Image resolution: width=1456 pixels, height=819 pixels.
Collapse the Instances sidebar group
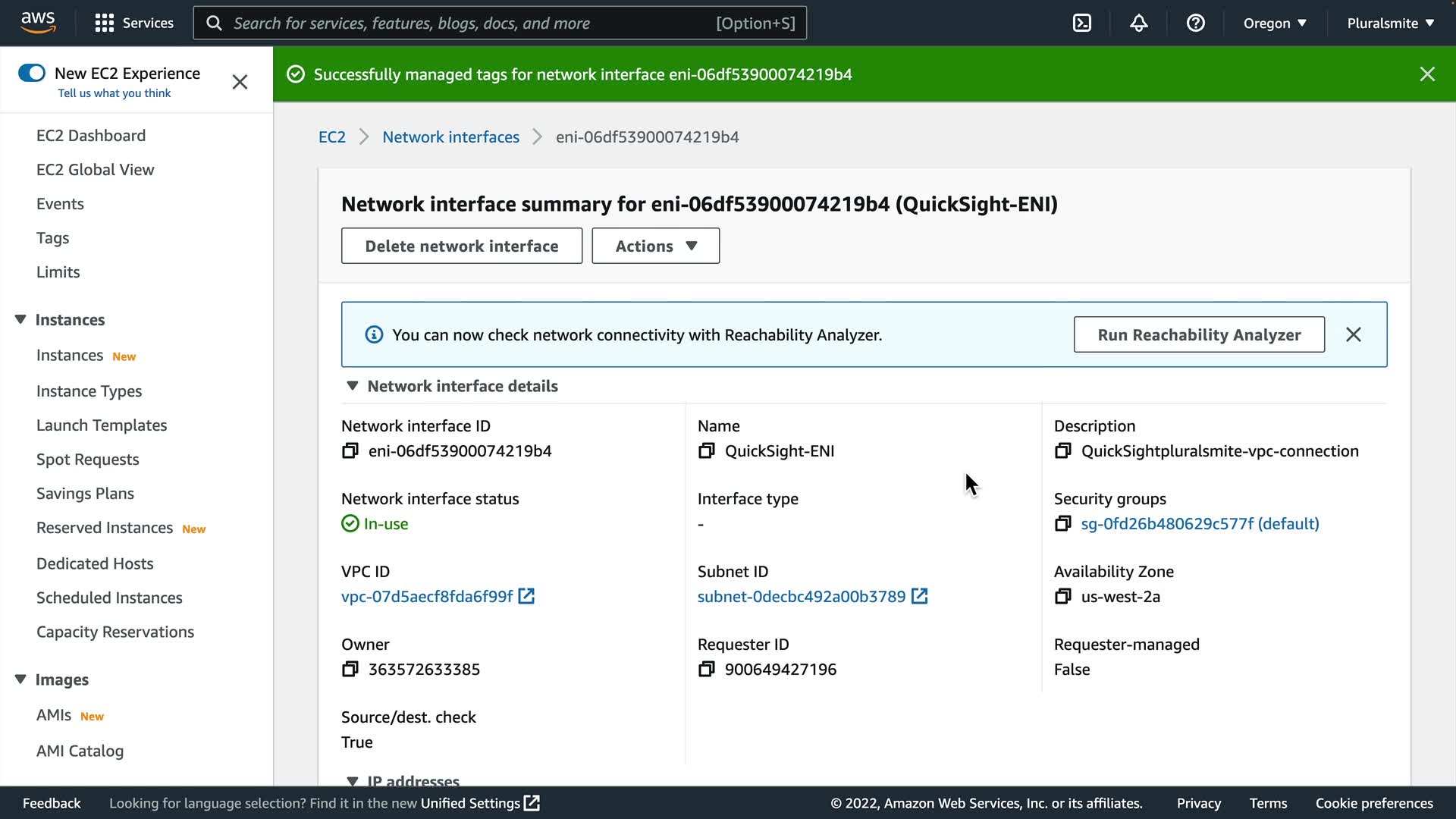pyautogui.click(x=20, y=320)
